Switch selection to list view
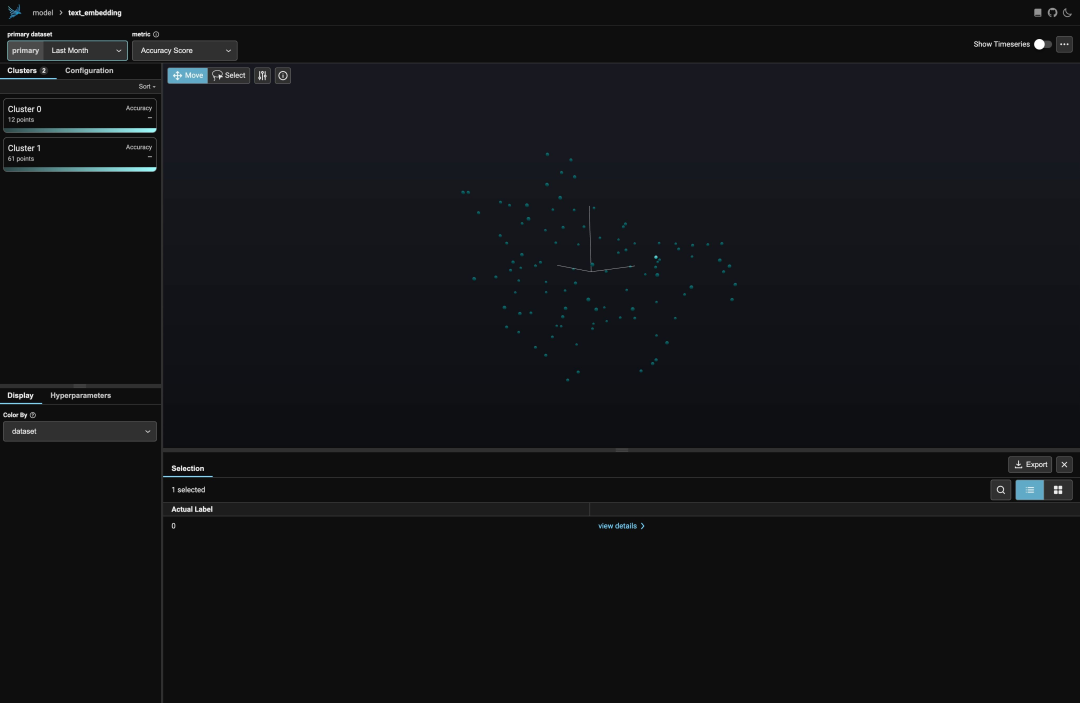1080x703 pixels. tap(1030, 490)
